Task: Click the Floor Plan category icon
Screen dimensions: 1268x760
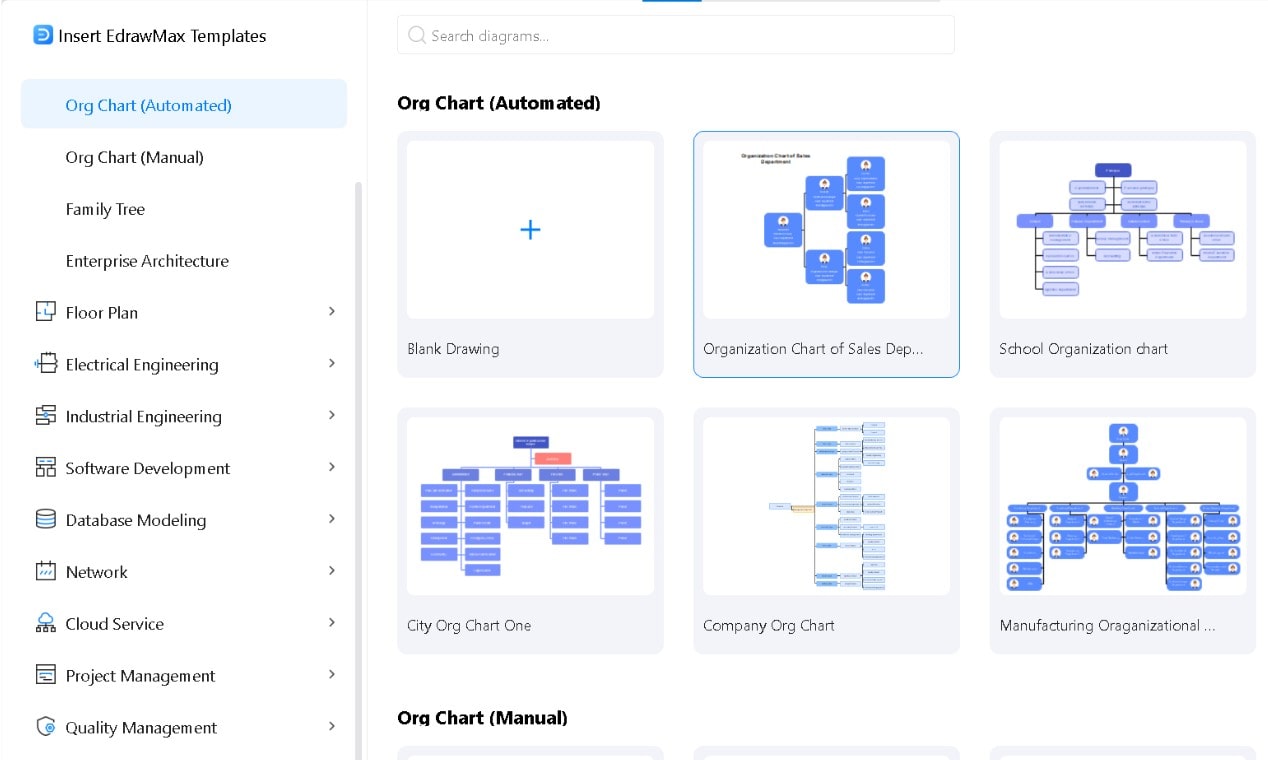Action: [x=45, y=312]
